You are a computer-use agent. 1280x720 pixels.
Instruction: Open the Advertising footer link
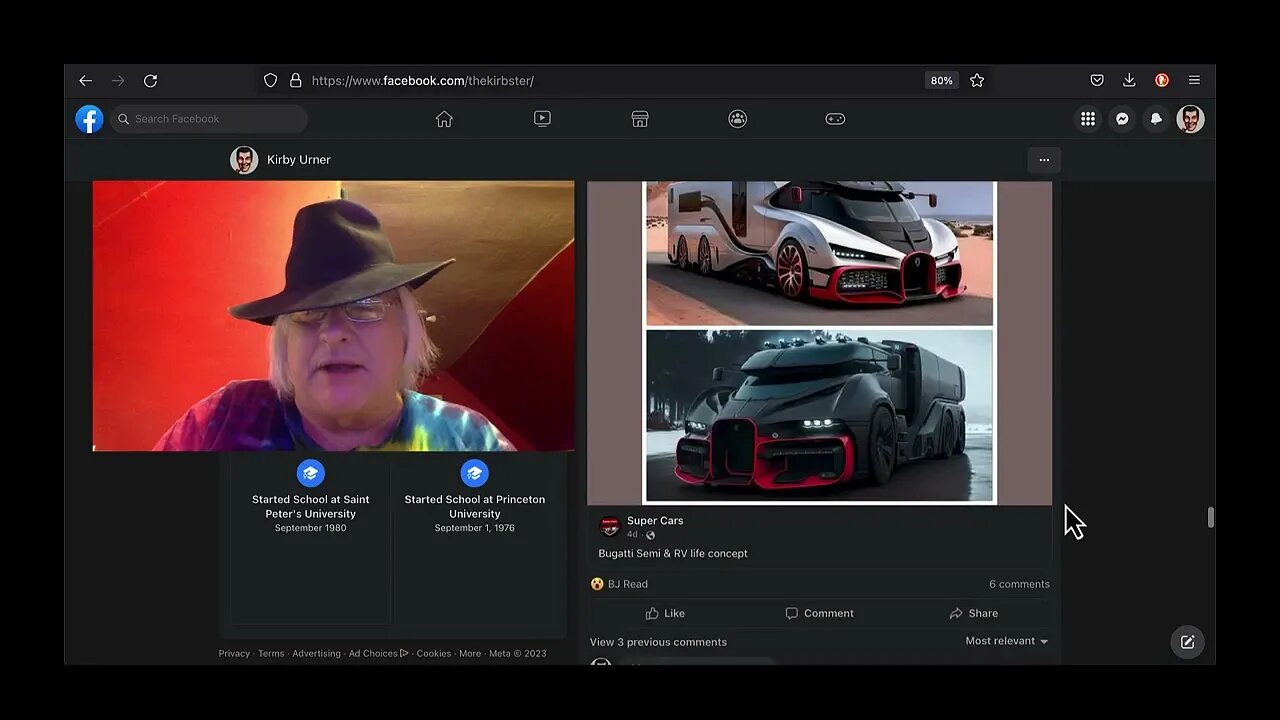(x=316, y=653)
